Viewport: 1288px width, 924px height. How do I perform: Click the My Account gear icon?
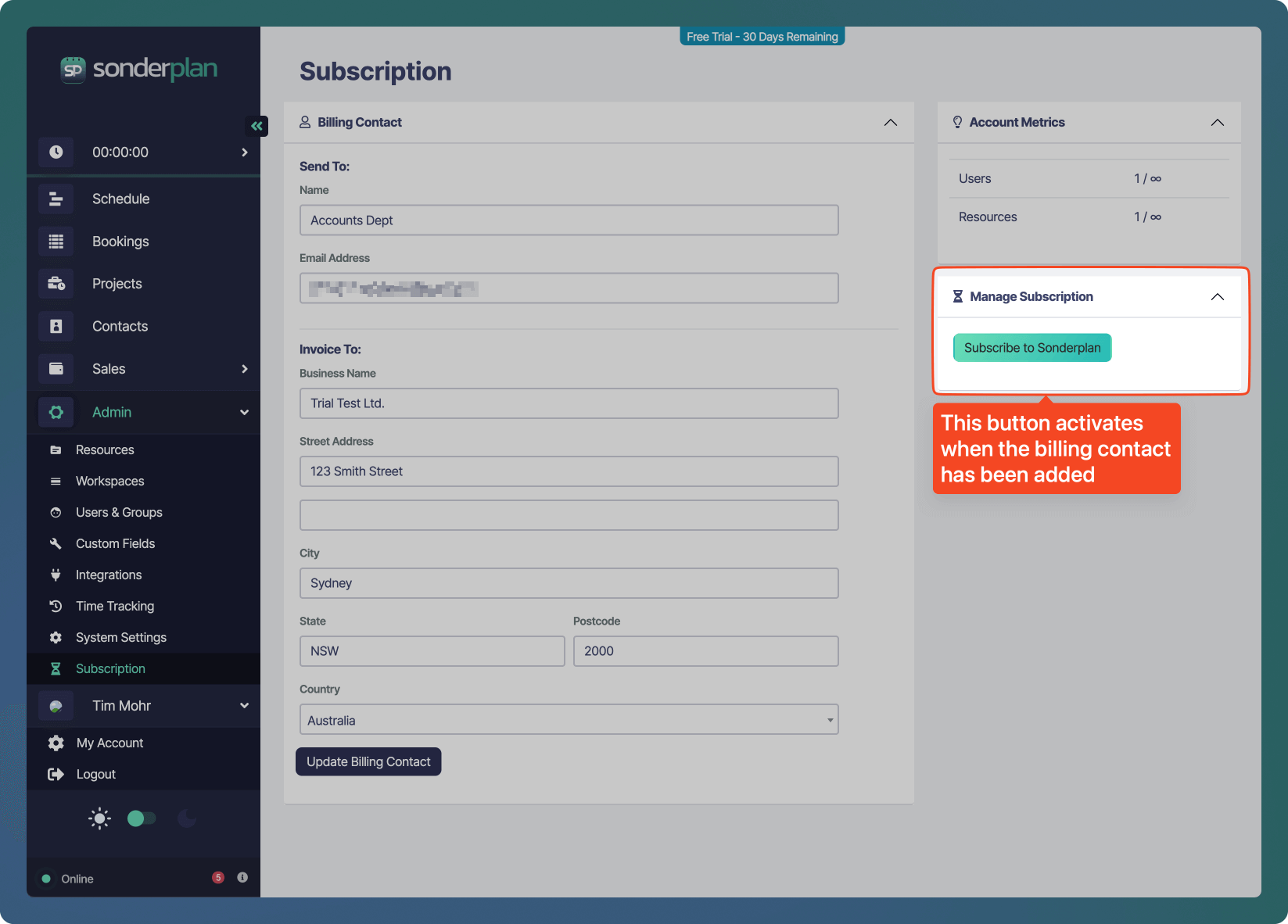pyautogui.click(x=56, y=743)
